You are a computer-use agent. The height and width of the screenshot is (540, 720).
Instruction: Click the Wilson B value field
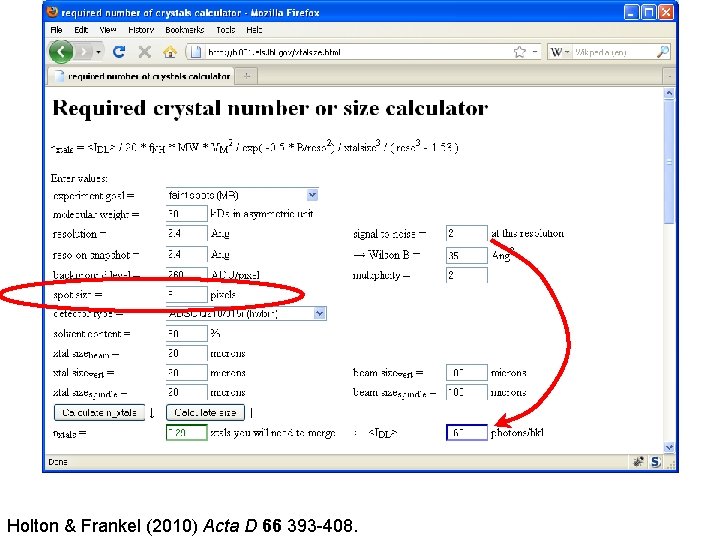click(x=467, y=255)
